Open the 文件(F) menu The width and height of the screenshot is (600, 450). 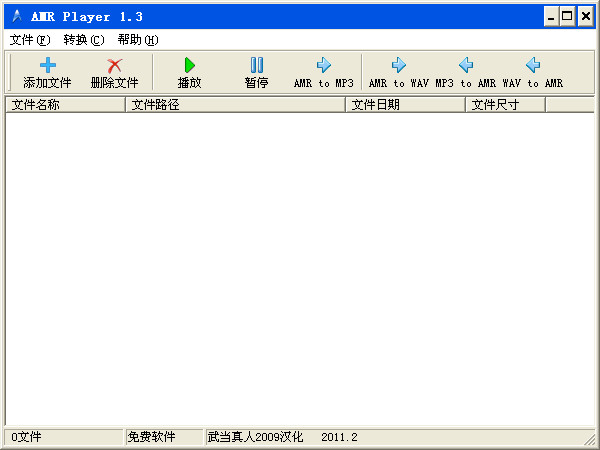(30, 40)
